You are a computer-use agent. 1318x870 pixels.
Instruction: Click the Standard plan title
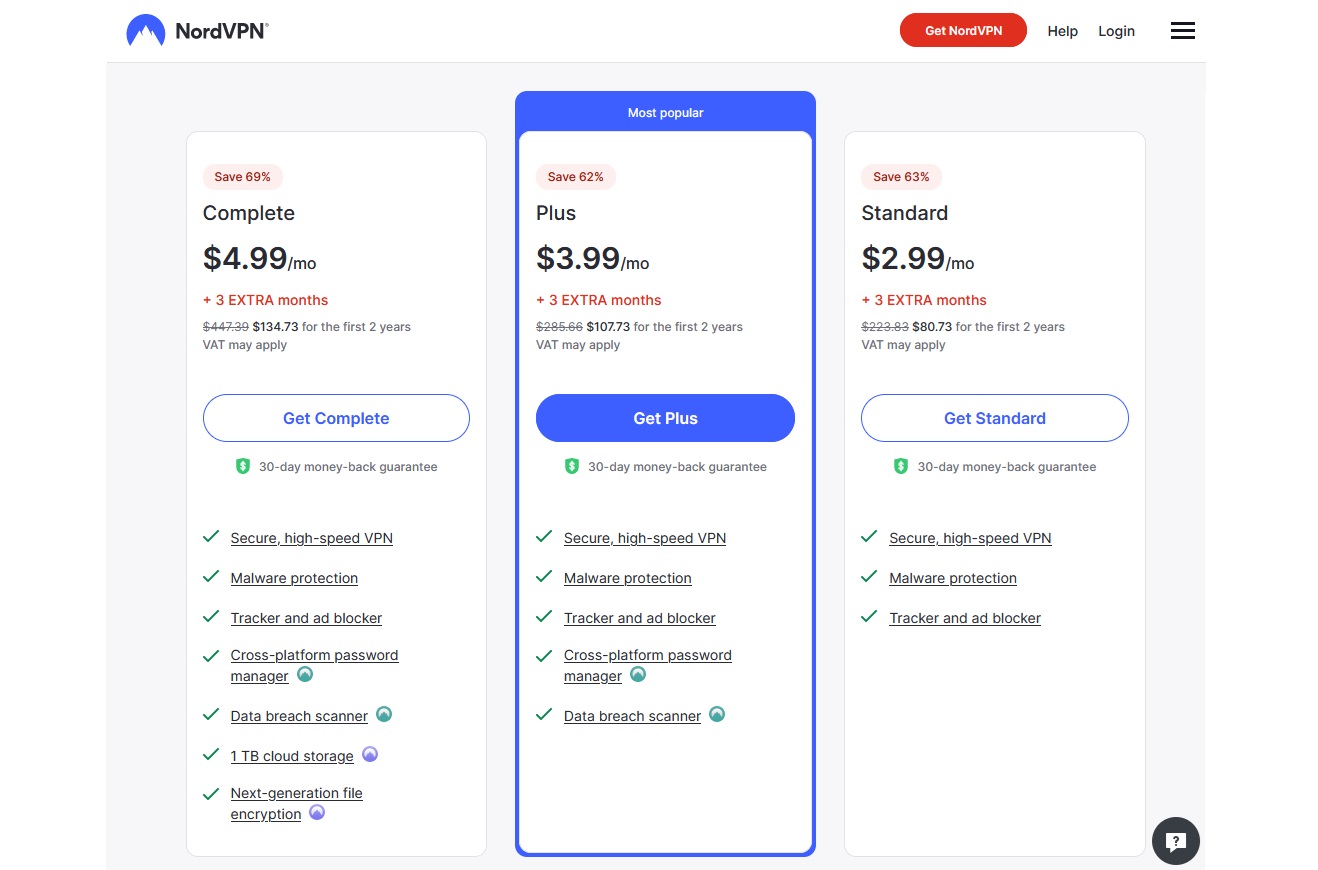[x=904, y=213]
